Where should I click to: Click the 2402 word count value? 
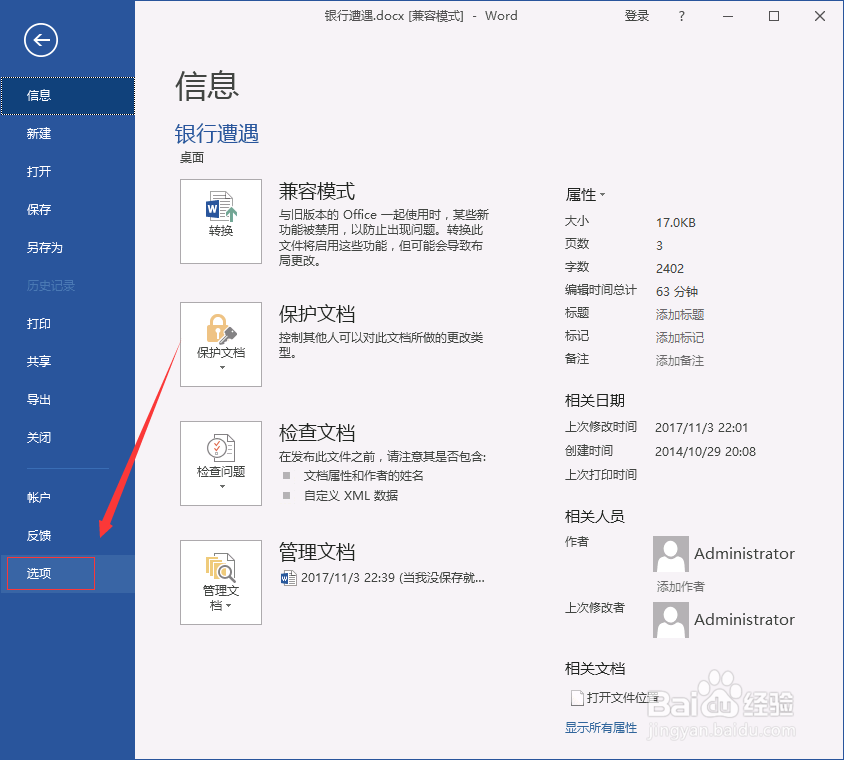(x=670, y=269)
